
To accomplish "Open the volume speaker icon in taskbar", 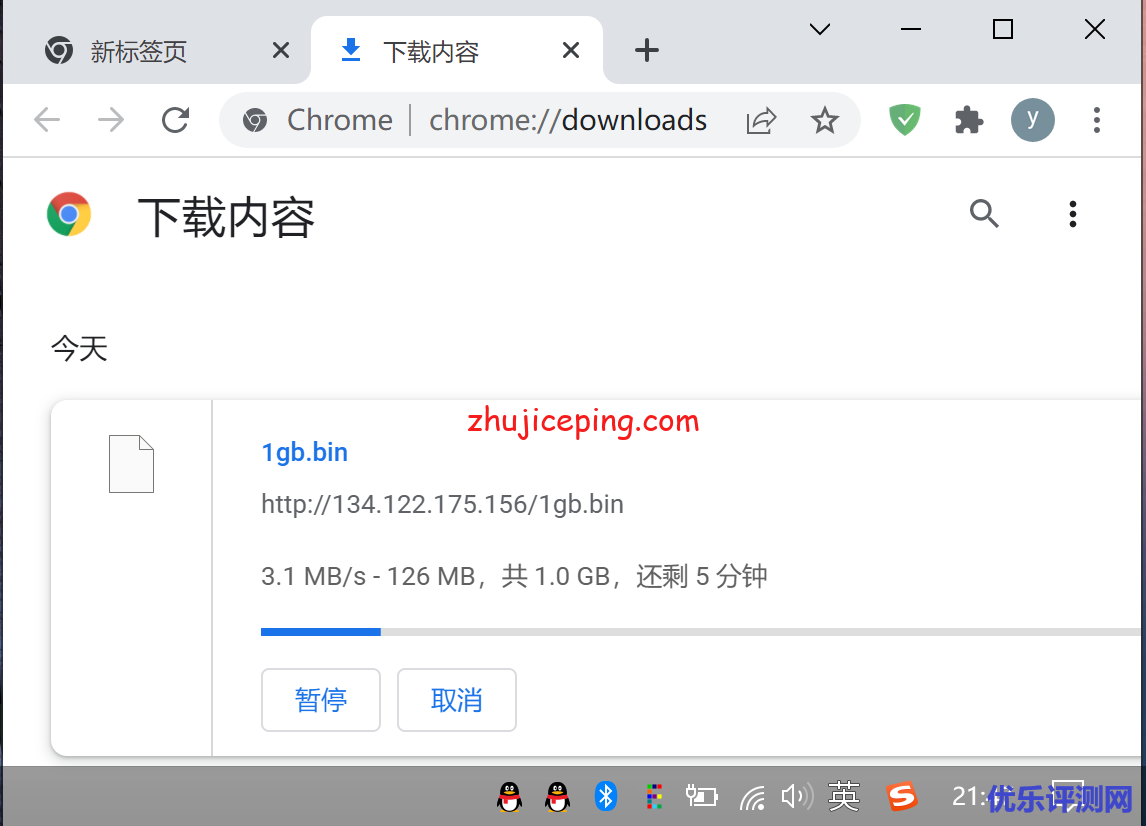I will [x=795, y=796].
